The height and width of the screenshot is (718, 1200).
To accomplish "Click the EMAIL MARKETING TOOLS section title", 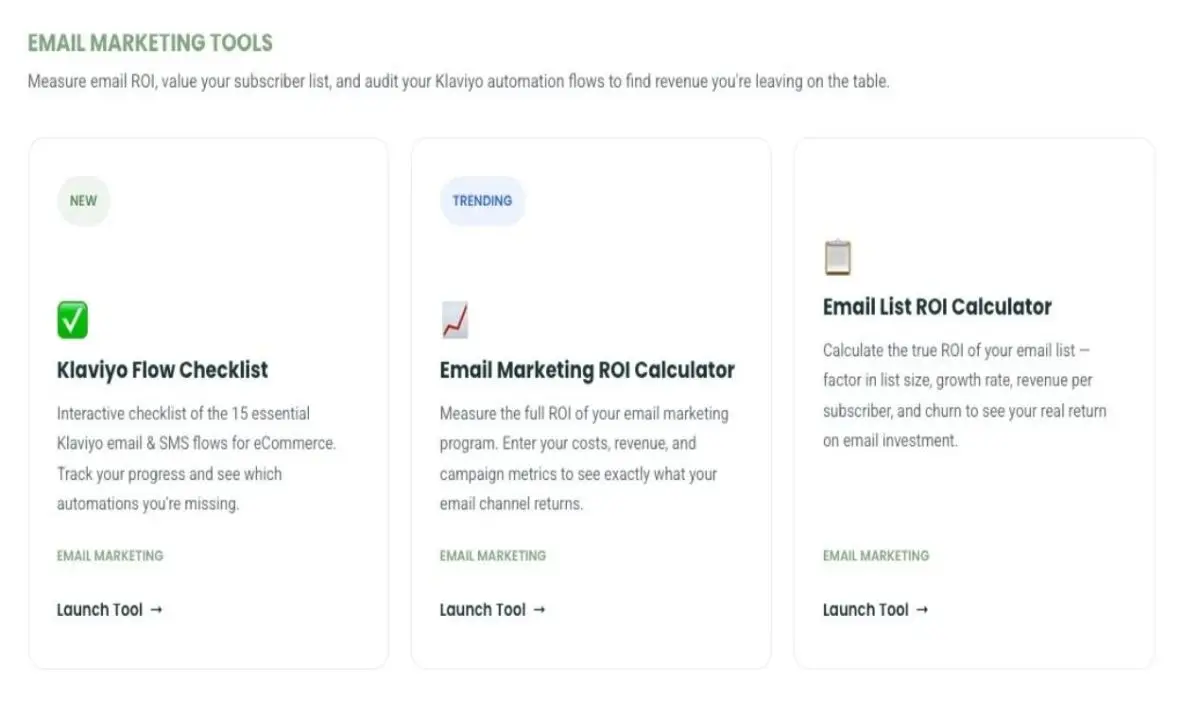I will point(150,43).
